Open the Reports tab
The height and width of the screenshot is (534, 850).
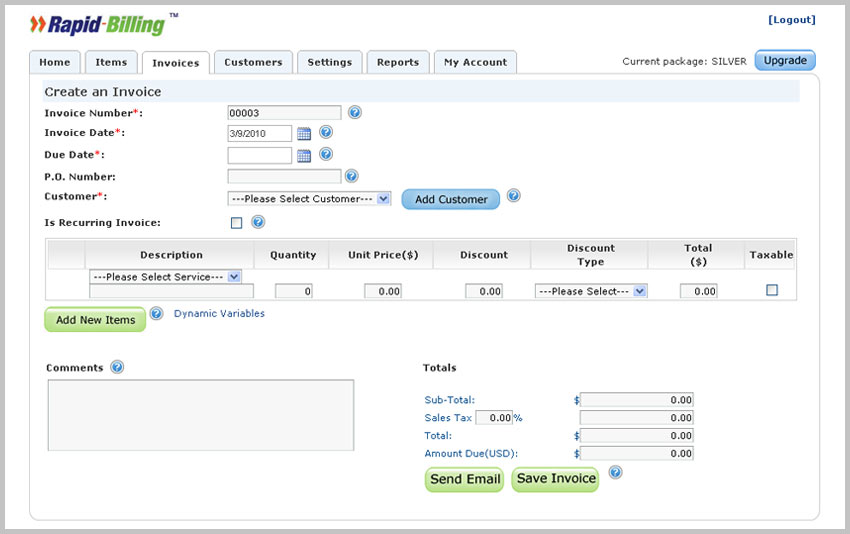(x=398, y=62)
